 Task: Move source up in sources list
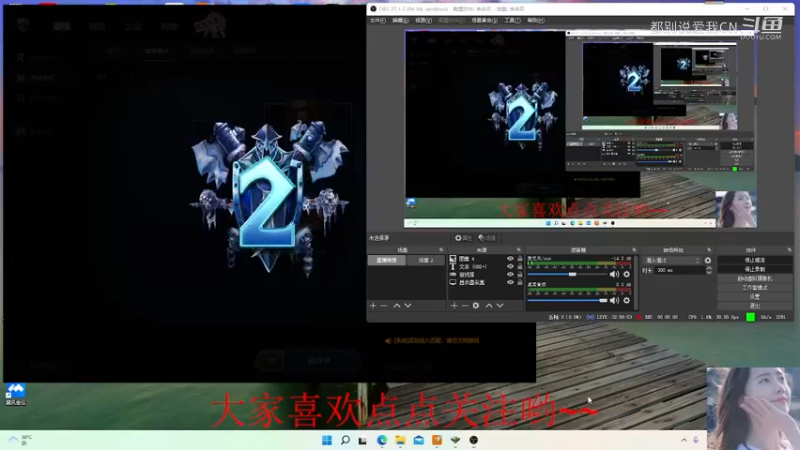coord(489,306)
